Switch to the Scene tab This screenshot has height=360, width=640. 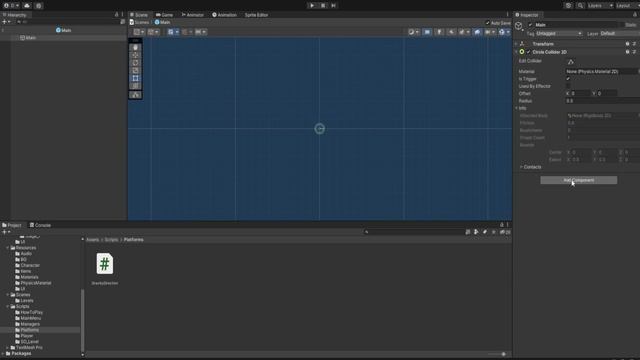click(139, 15)
